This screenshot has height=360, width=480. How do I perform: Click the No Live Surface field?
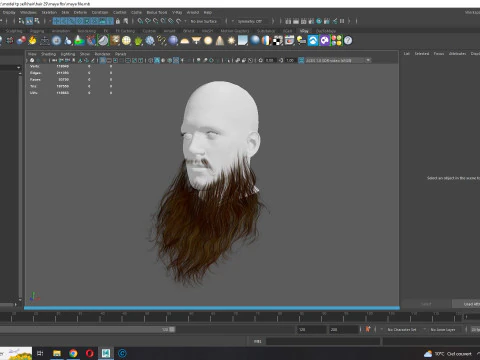[x=204, y=21]
